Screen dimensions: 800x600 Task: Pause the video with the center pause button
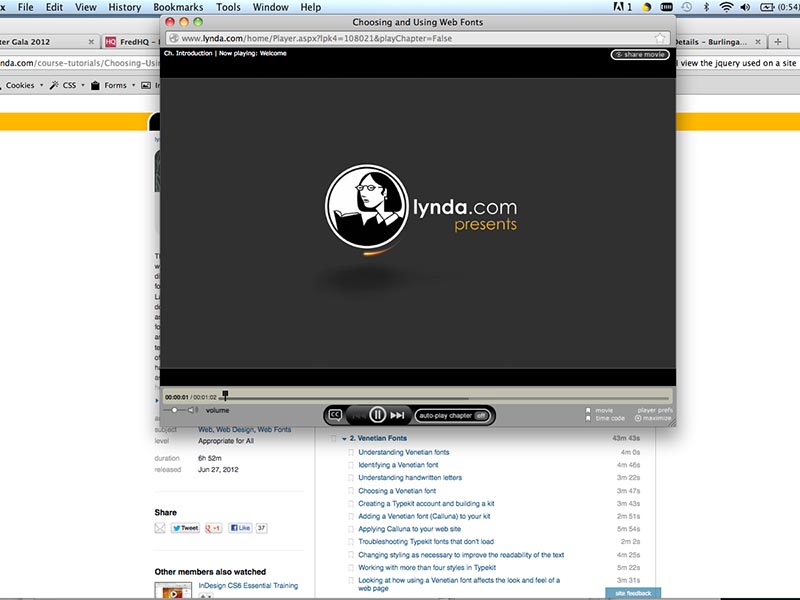click(377, 415)
